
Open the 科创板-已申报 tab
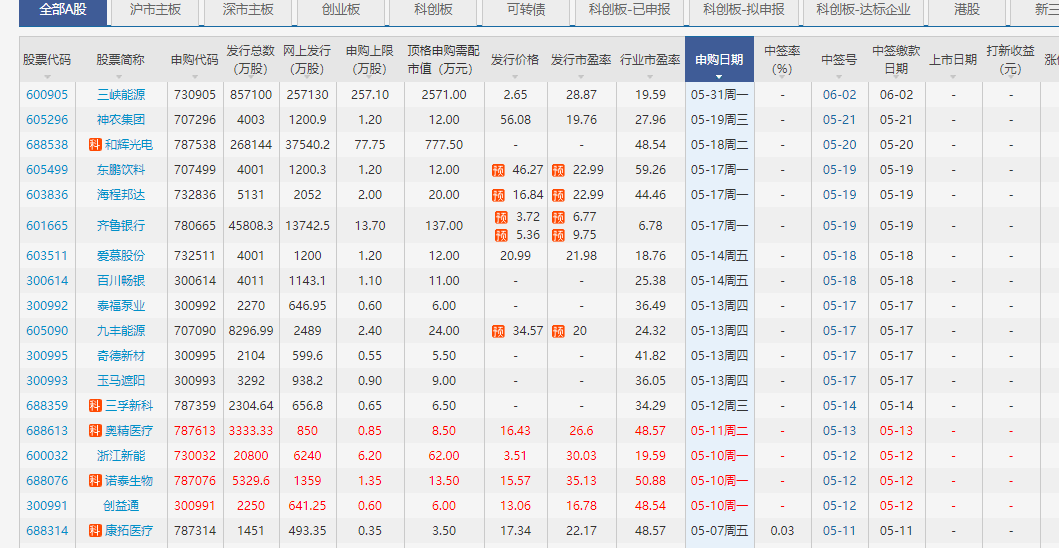(x=629, y=11)
